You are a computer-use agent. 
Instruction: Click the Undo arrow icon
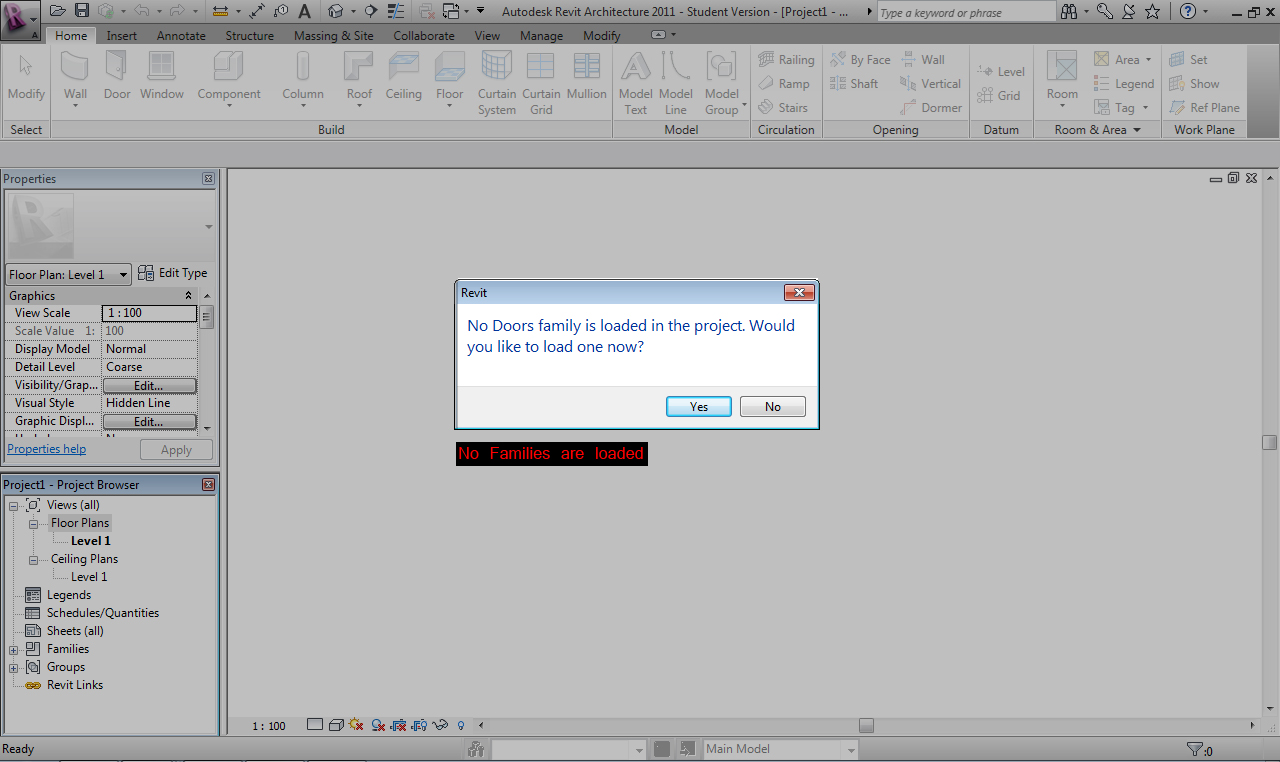coord(142,11)
